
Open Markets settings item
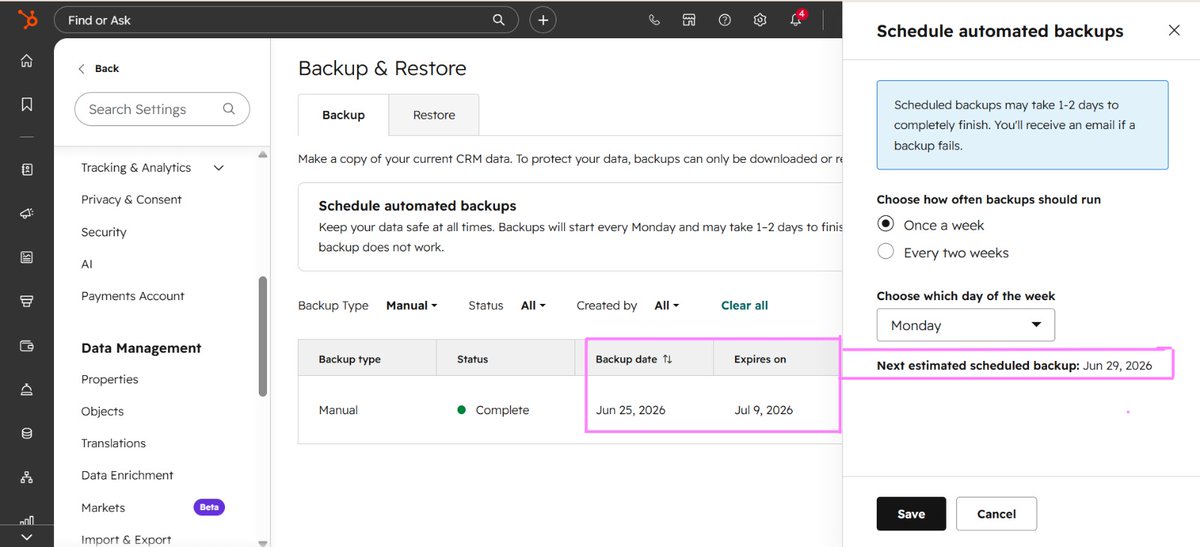[x=103, y=507]
